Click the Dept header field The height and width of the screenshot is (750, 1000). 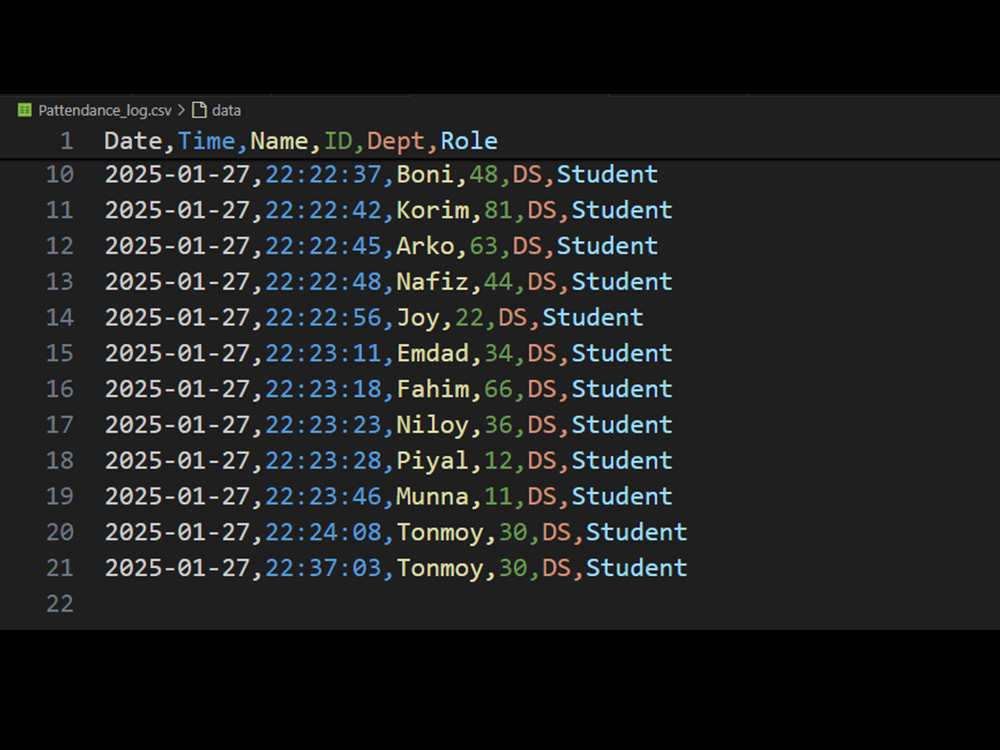pyautogui.click(x=396, y=141)
